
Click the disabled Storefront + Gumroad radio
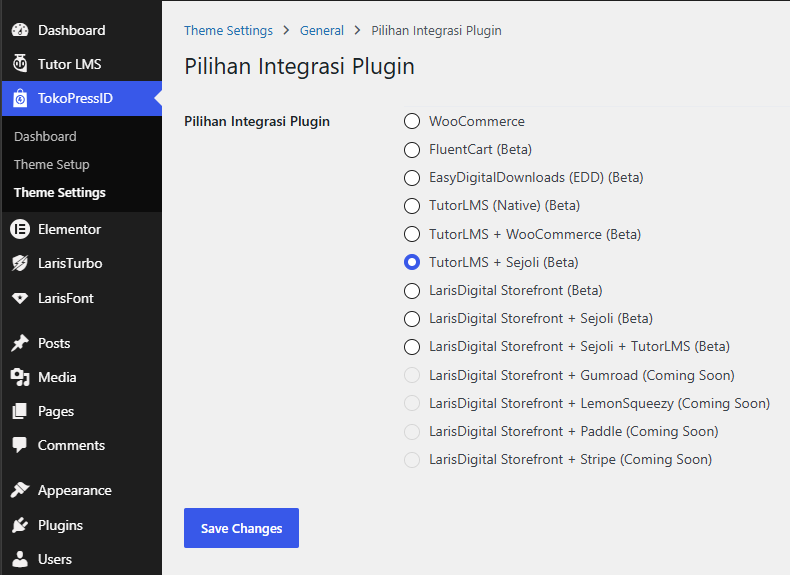pos(412,375)
